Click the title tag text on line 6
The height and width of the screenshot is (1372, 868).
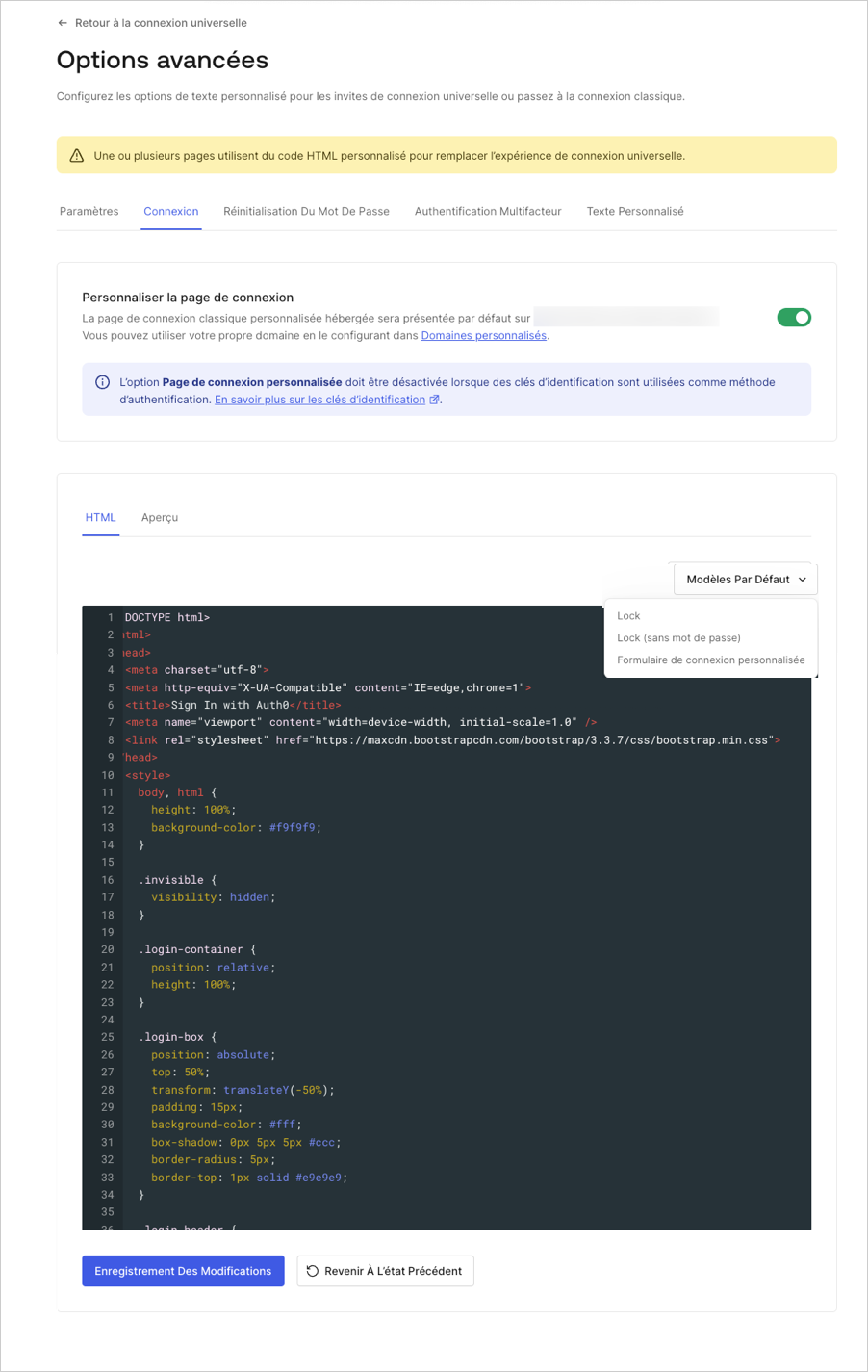(233, 705)
